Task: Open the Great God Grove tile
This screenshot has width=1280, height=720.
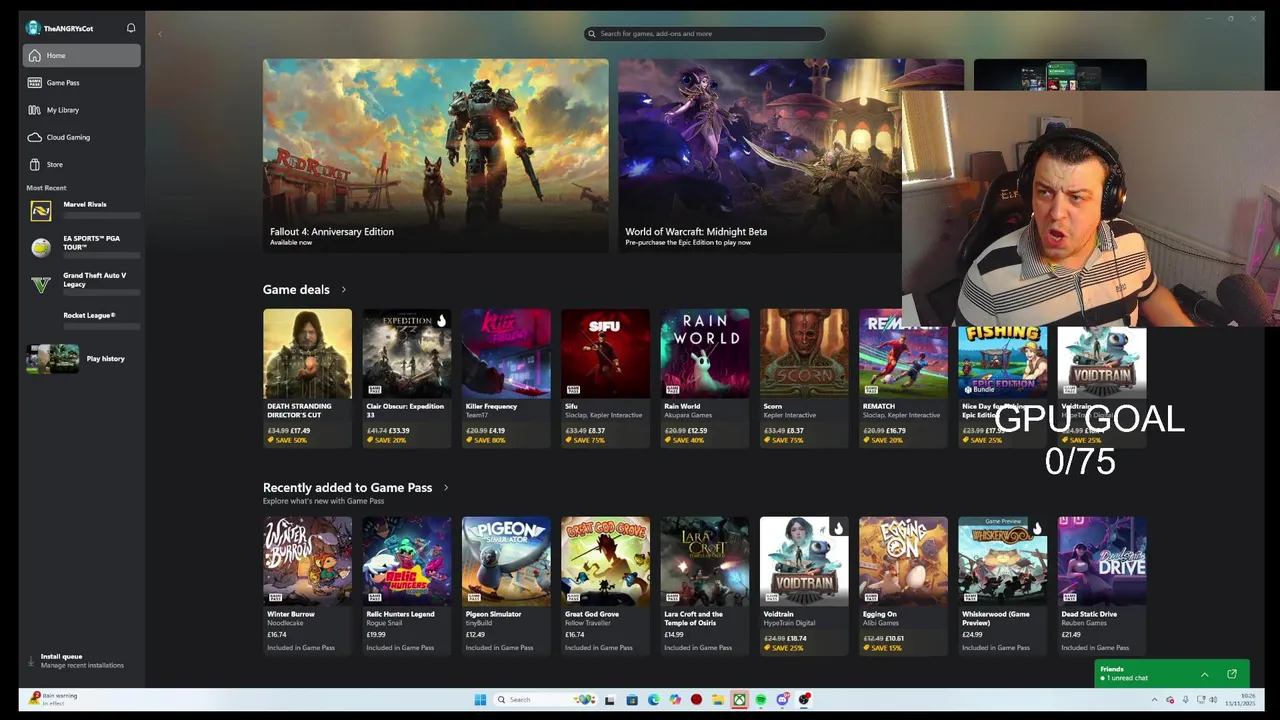Action: coord(605,586)
